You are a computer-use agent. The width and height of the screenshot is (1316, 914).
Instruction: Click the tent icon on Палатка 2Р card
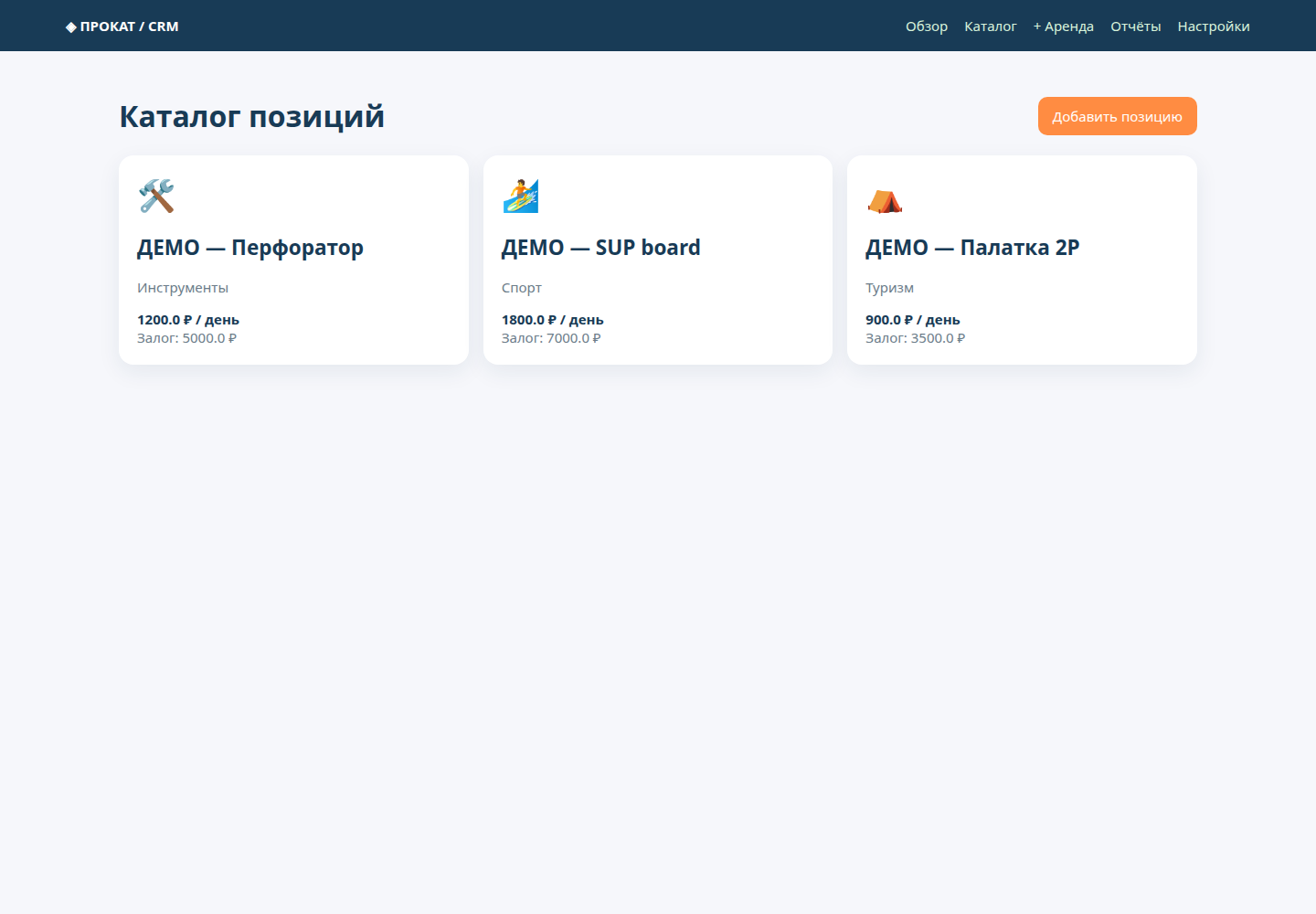[x=885, y=200]
